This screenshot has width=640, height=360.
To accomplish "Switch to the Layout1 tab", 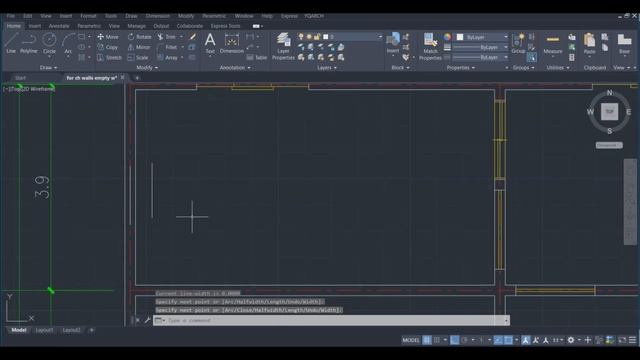I will coord(44,330).
